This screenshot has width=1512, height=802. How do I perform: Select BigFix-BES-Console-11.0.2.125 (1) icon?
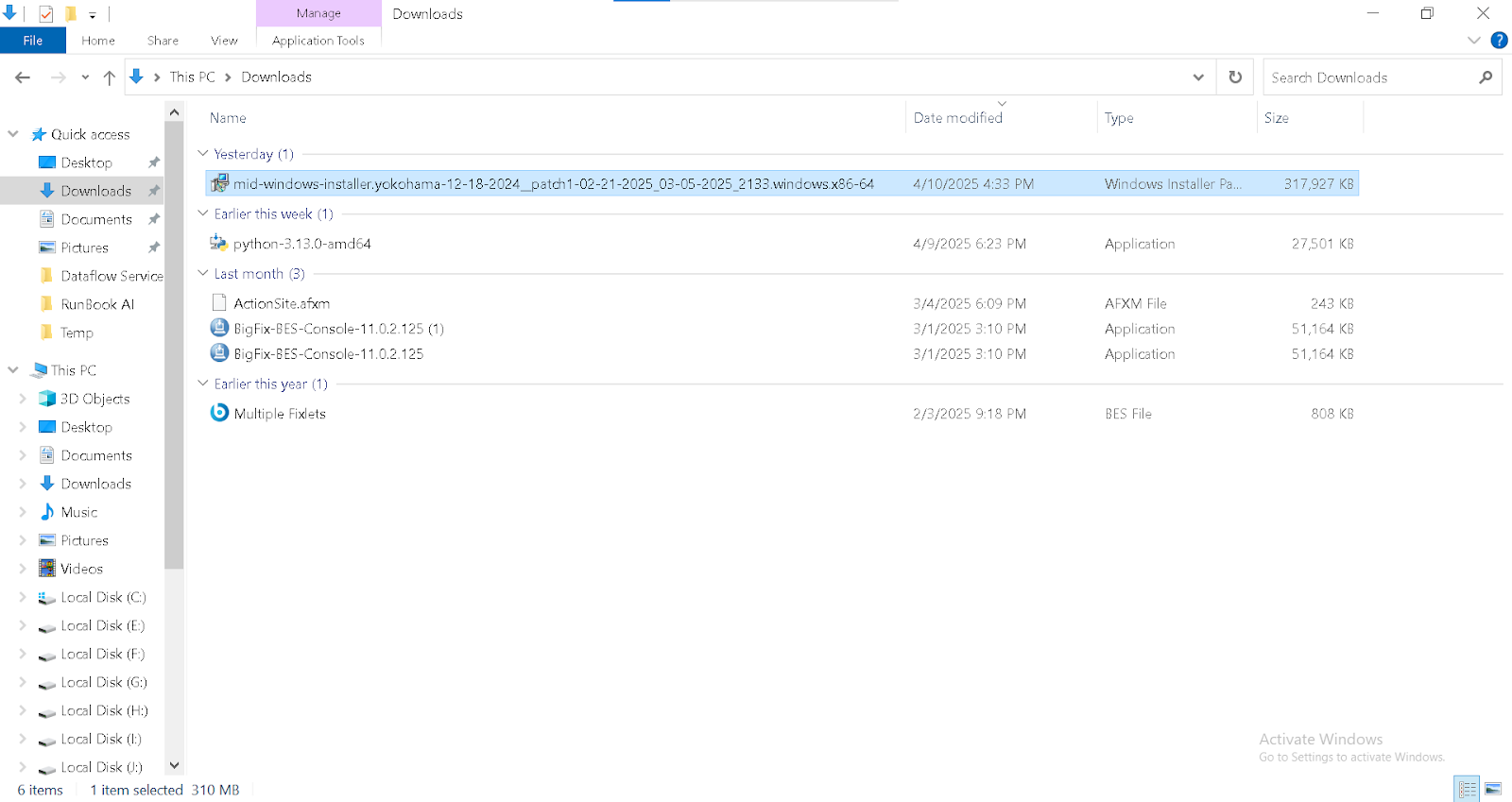point(219,328)
